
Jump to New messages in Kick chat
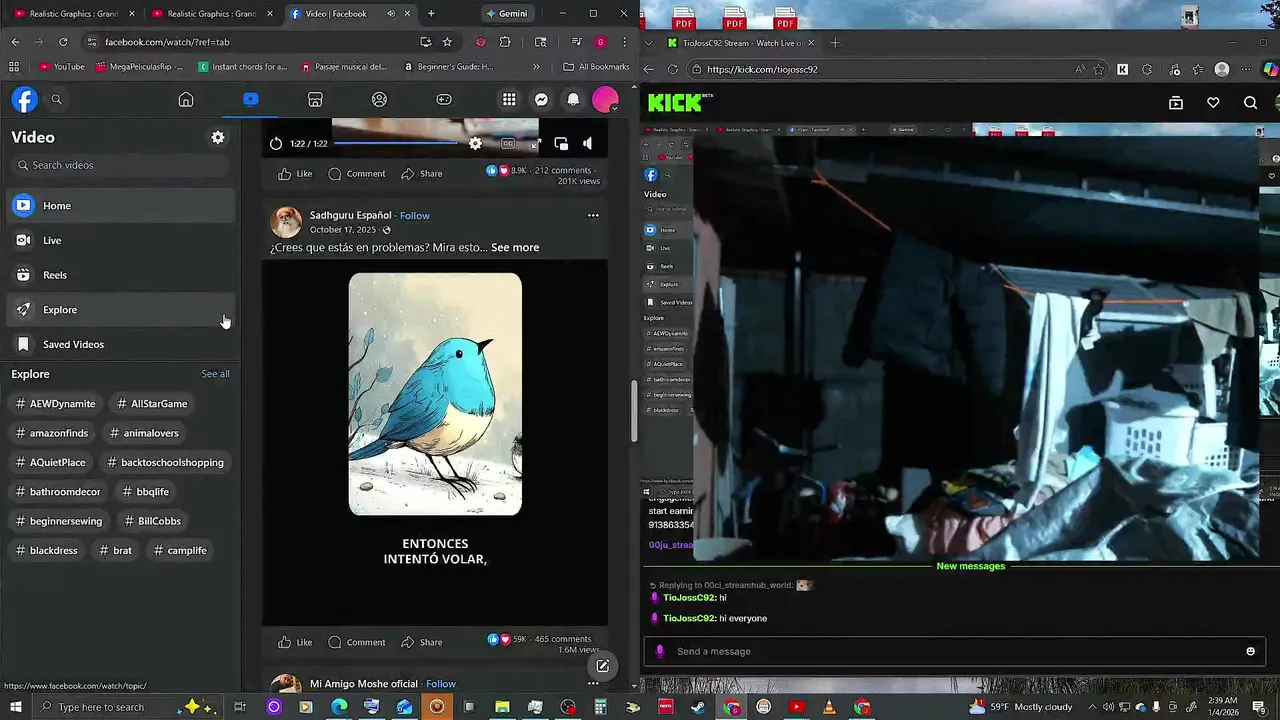click(x=970, y=566)
